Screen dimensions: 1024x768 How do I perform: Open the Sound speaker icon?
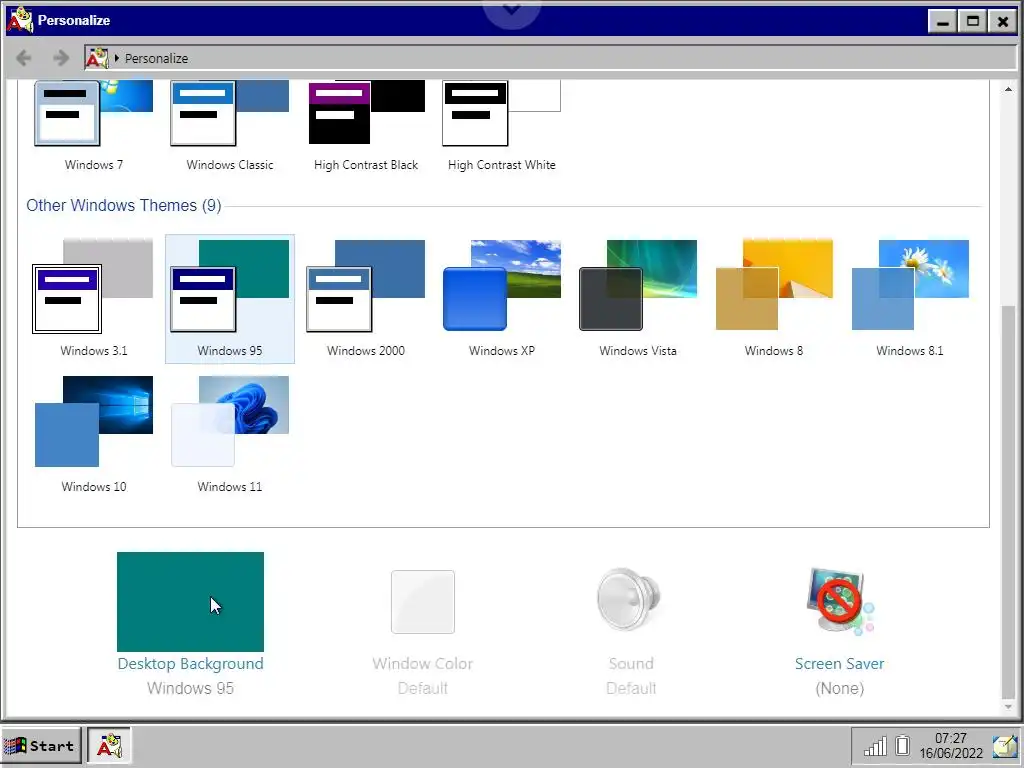[630, 600]
